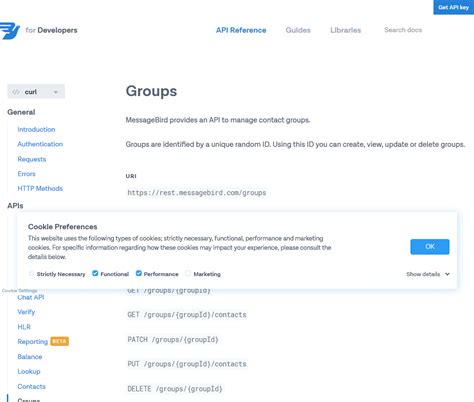Uncheck the Performance cookies checkbox
The height and width of the screenshot is (402, 474).
[x=139, y=273]
